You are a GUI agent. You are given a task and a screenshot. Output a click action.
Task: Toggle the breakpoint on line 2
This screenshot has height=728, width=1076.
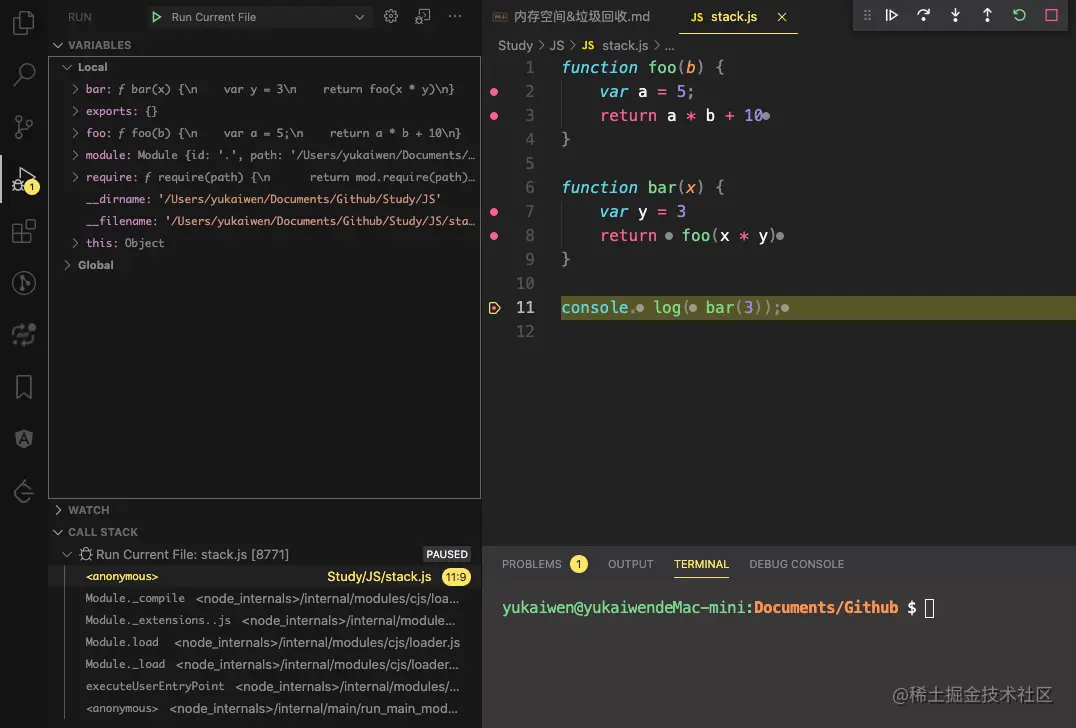click(x=494, y=92)
